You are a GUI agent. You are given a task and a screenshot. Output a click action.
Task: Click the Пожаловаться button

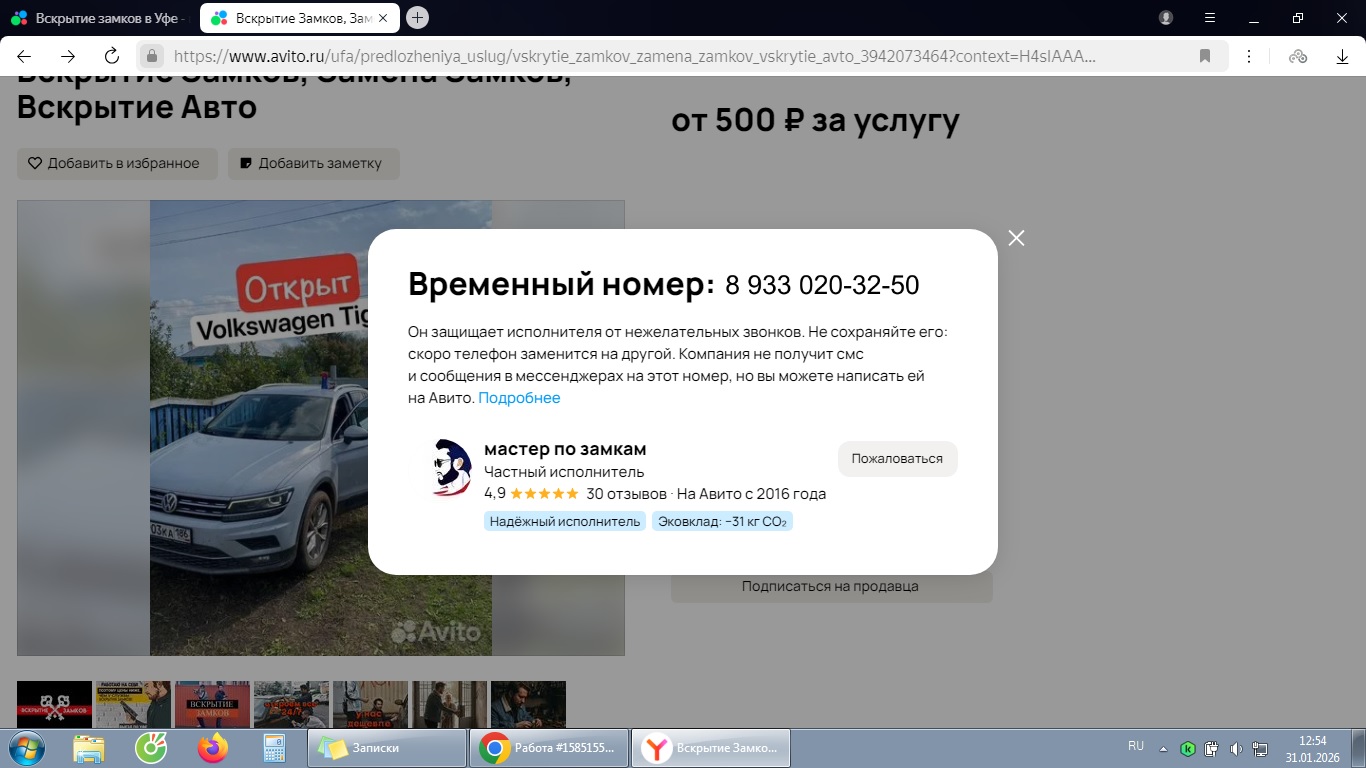897,459
